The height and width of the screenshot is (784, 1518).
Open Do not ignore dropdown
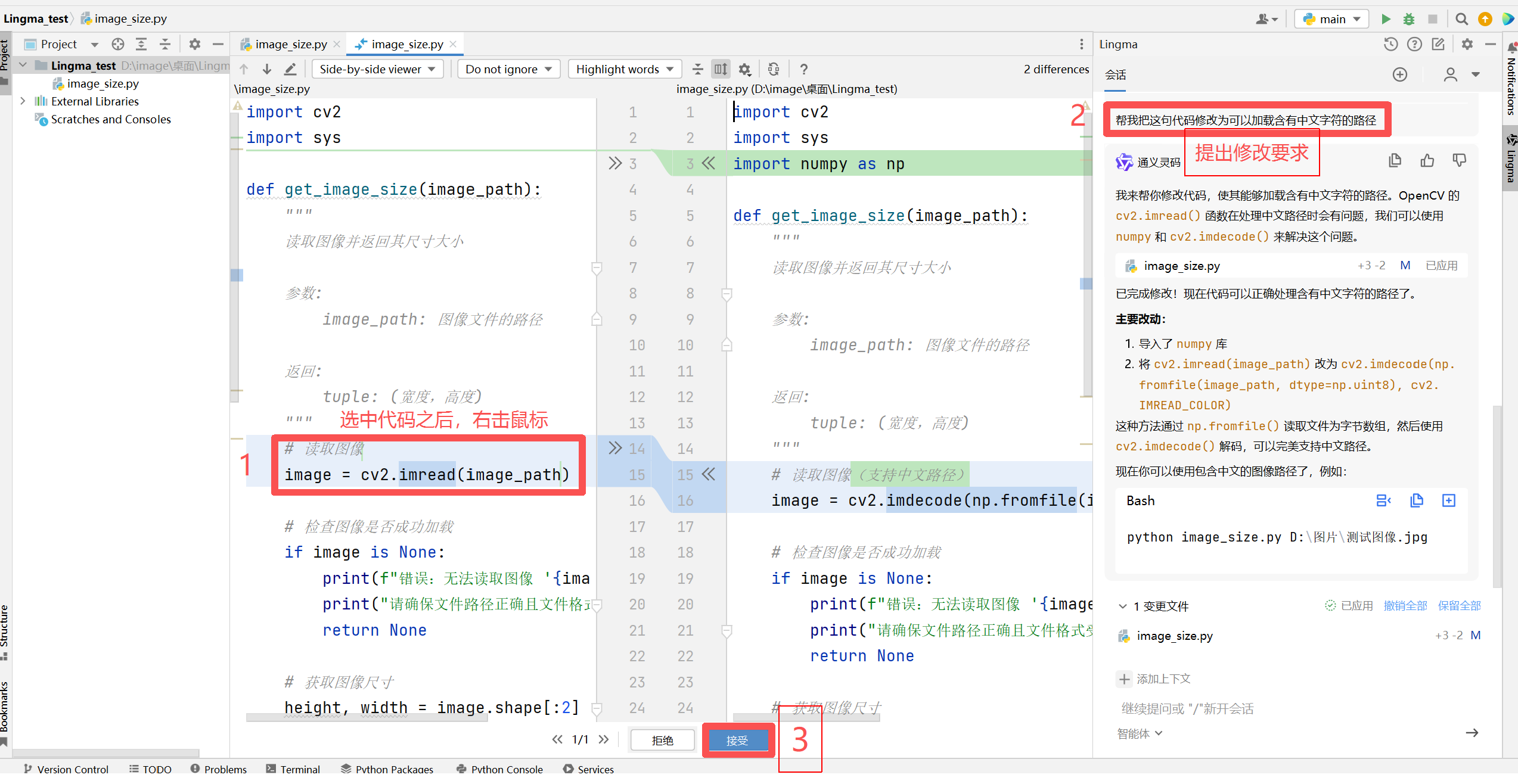click(508, 69)
